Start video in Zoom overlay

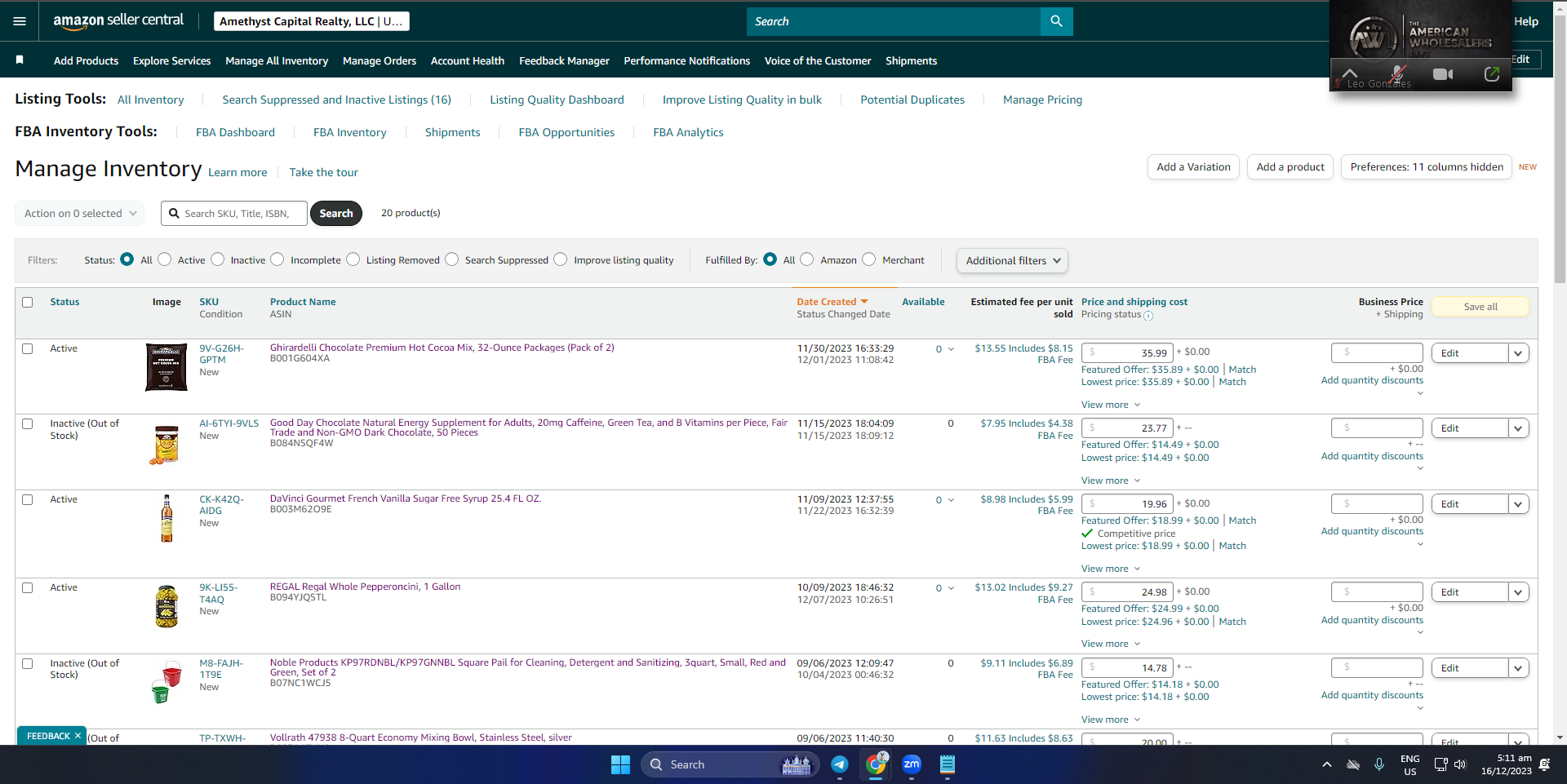click(x=1443, y=74)
